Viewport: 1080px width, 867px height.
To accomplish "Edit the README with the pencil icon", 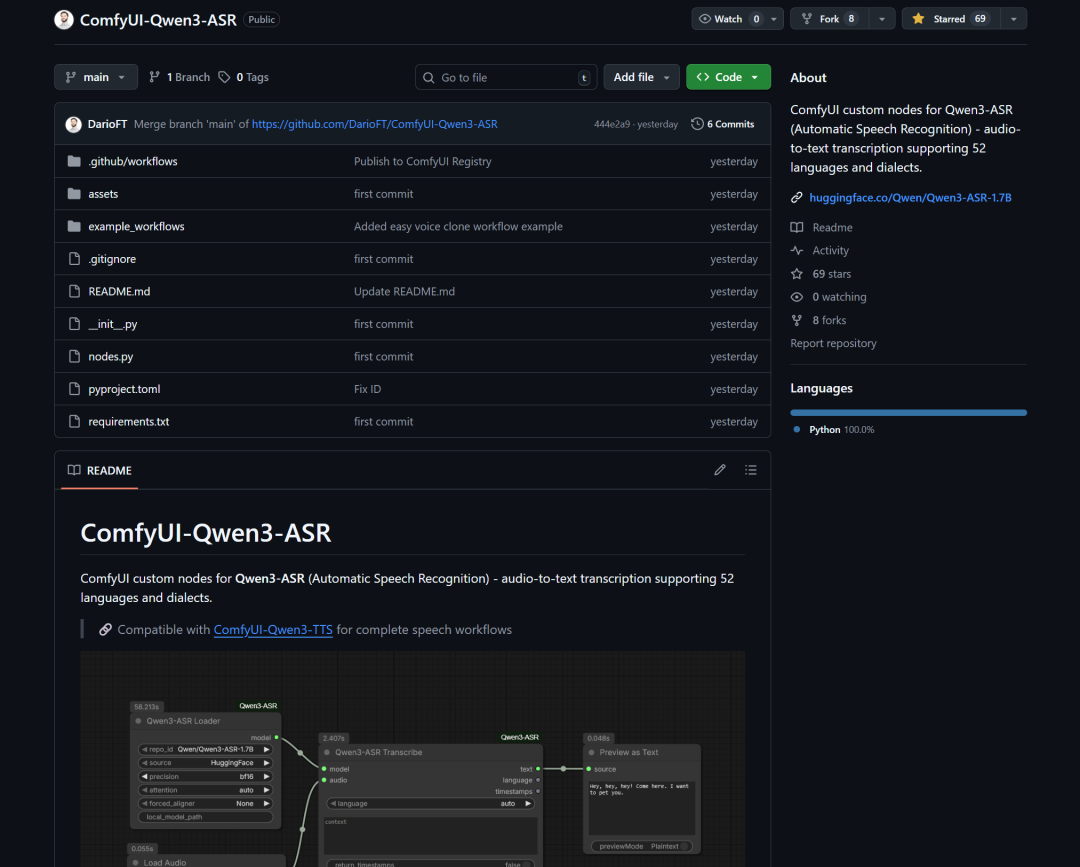I will pyautogui.click(x=720, y=470).
